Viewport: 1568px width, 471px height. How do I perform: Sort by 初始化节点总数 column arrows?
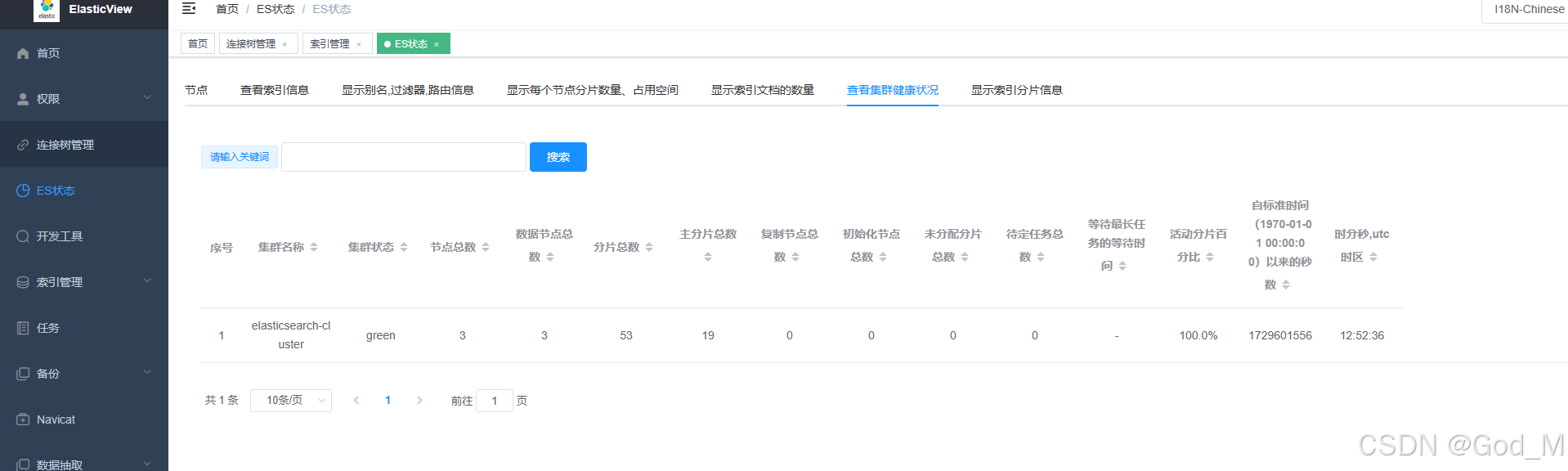pyautogui.click(x=883, y=257)
